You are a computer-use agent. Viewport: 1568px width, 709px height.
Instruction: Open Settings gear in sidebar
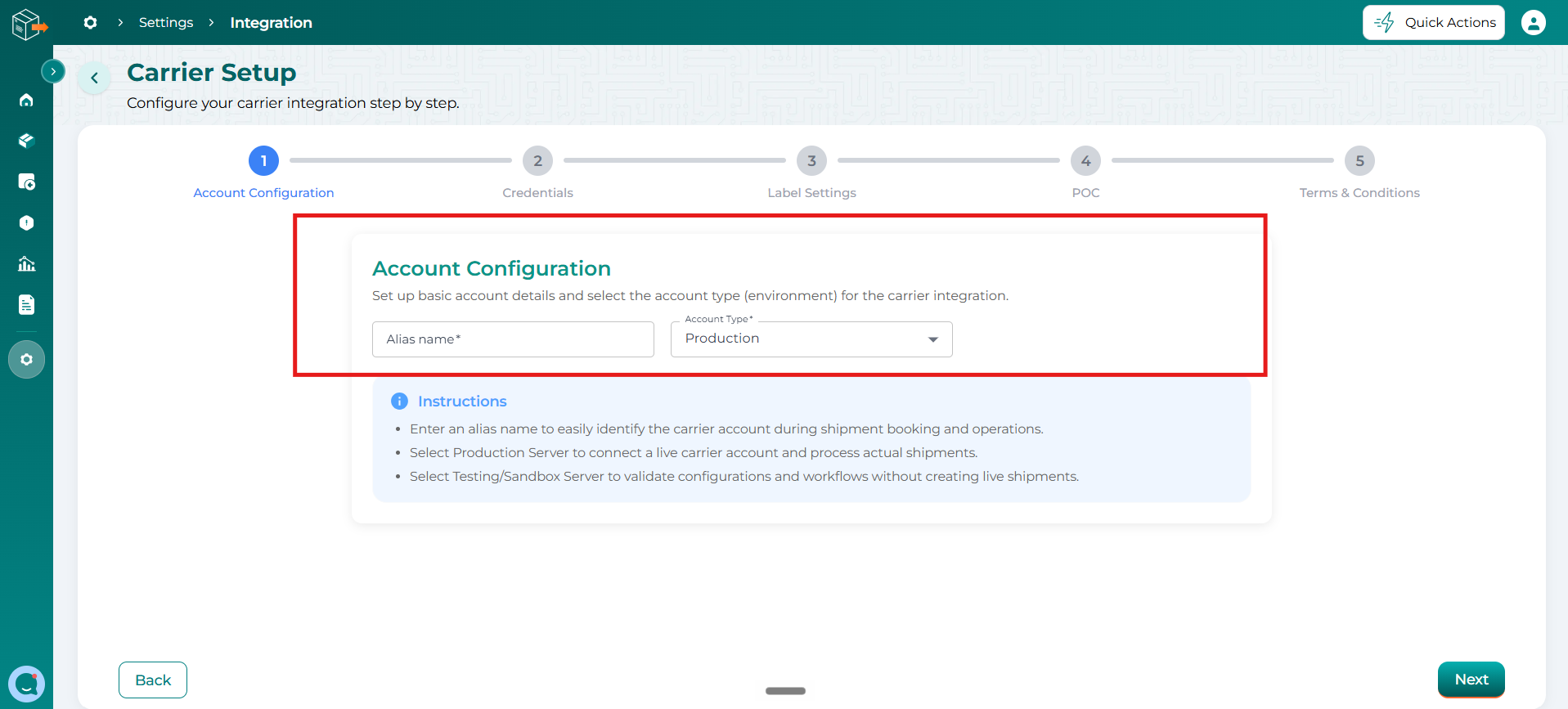26,359
